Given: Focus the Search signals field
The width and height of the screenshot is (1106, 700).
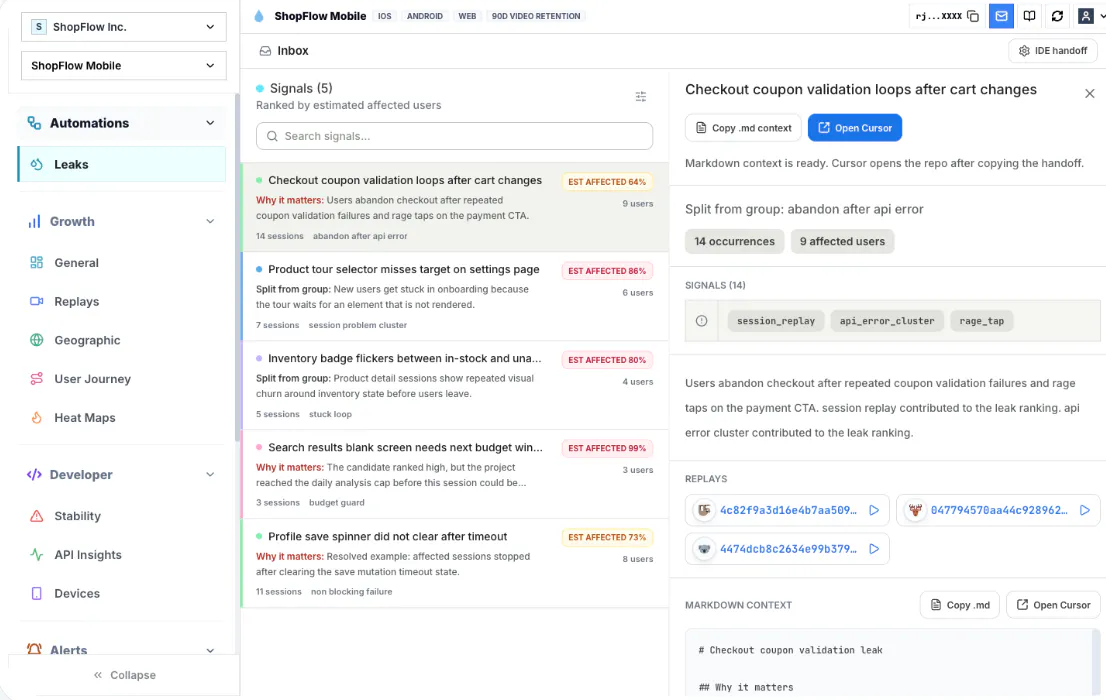Looking at the screenshot, I should tap(454, 136).
